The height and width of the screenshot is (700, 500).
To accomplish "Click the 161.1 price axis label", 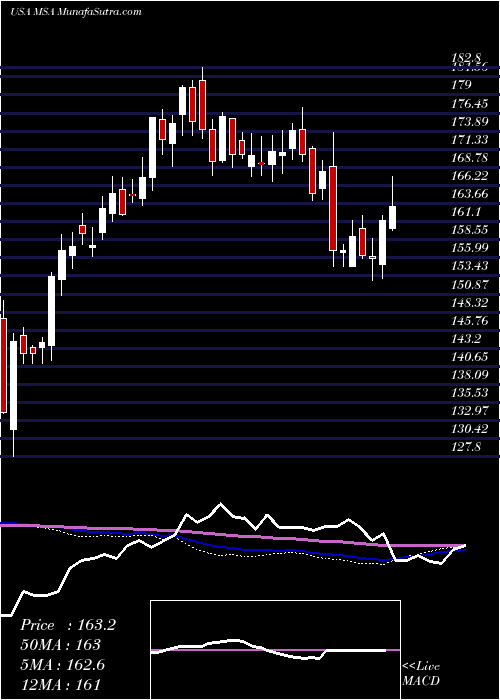I will click(467, 212).
